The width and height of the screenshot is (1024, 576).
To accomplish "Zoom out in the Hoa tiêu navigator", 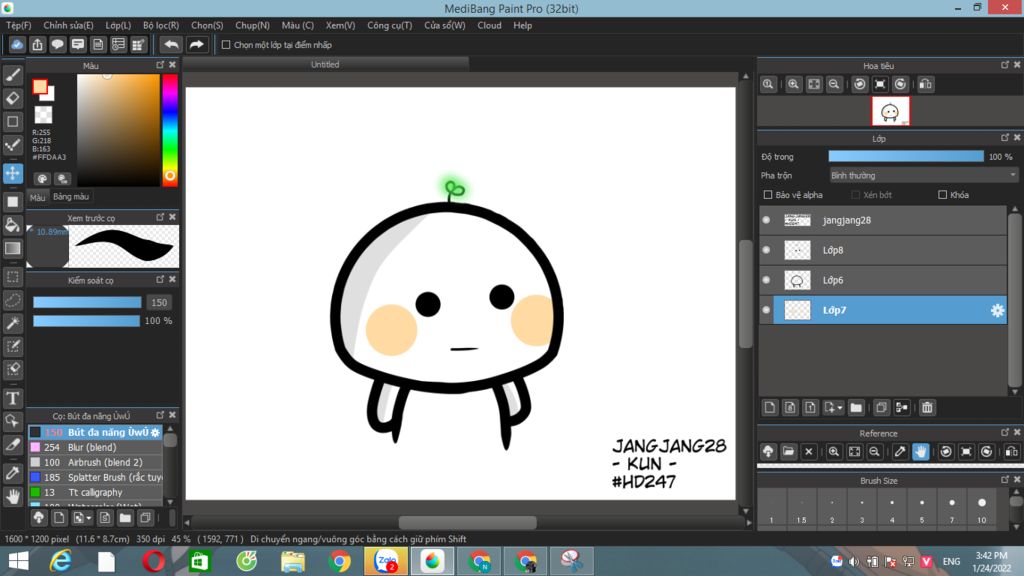I will pos(834,84).
